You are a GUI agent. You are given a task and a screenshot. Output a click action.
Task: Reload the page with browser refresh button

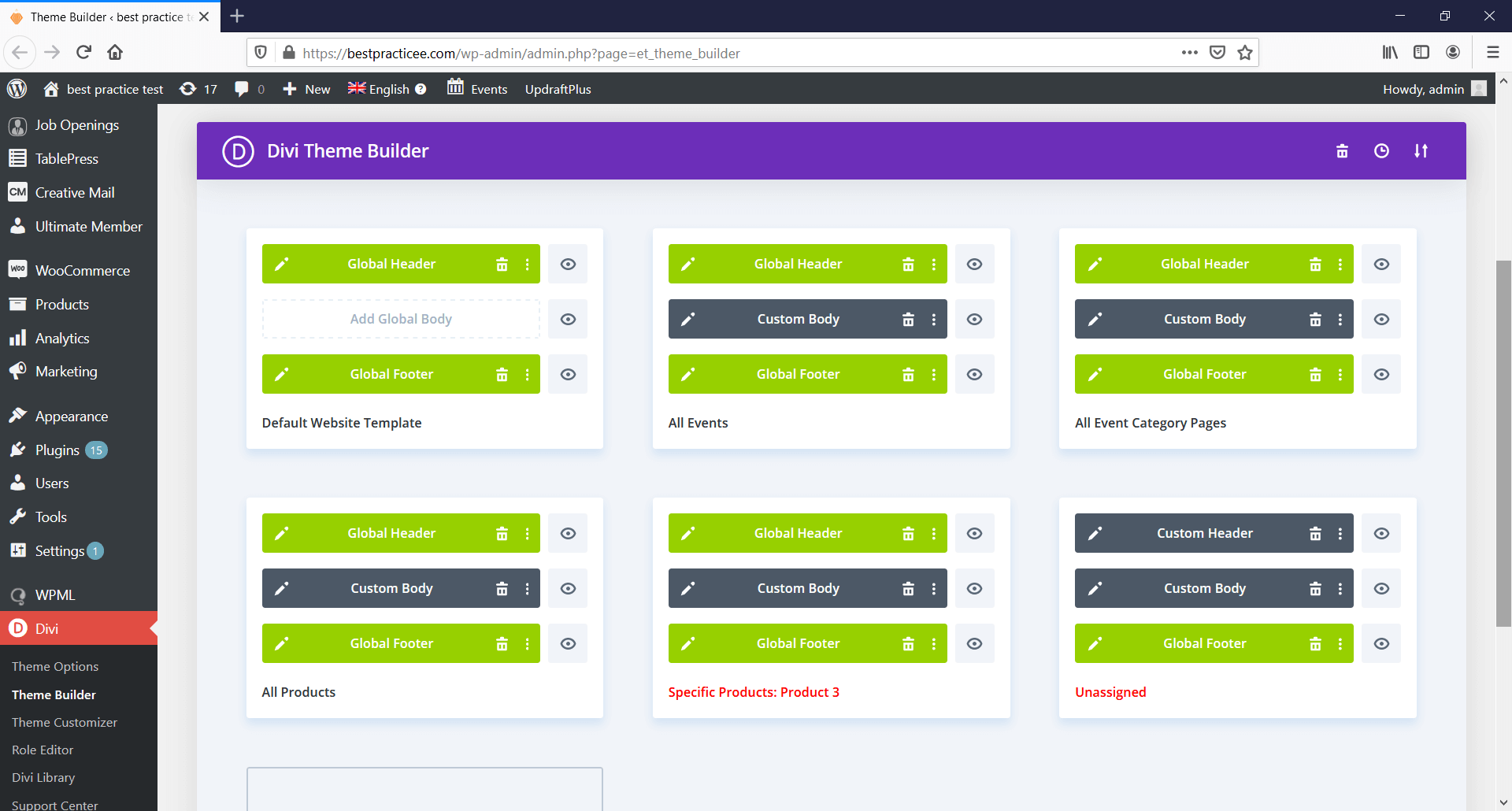(x=83, y=53)
